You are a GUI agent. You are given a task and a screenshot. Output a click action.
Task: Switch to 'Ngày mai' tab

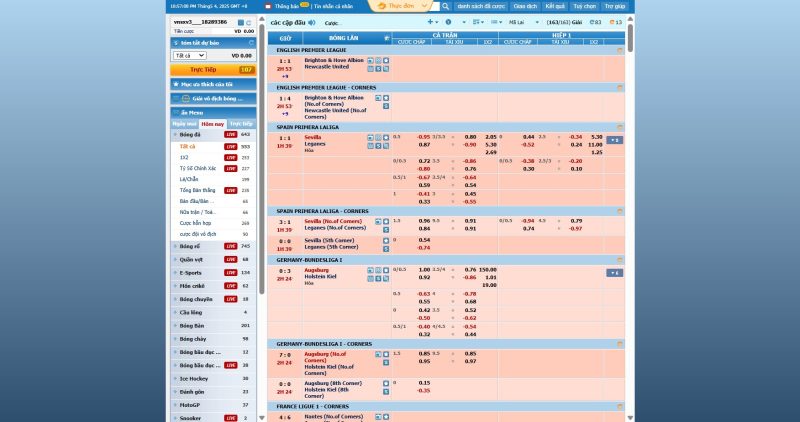[184, 124]
